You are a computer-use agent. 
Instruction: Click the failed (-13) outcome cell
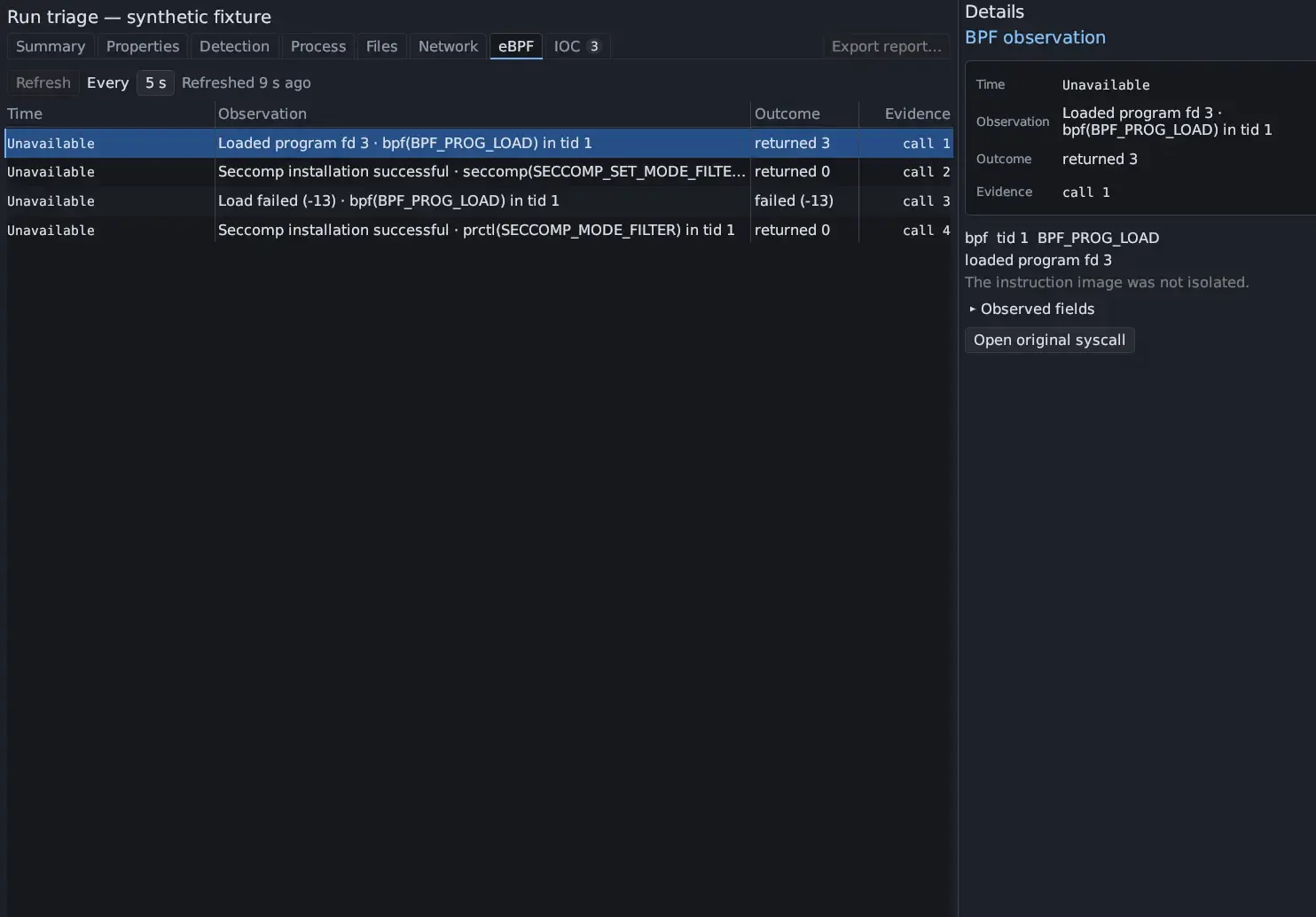[794, 201]
